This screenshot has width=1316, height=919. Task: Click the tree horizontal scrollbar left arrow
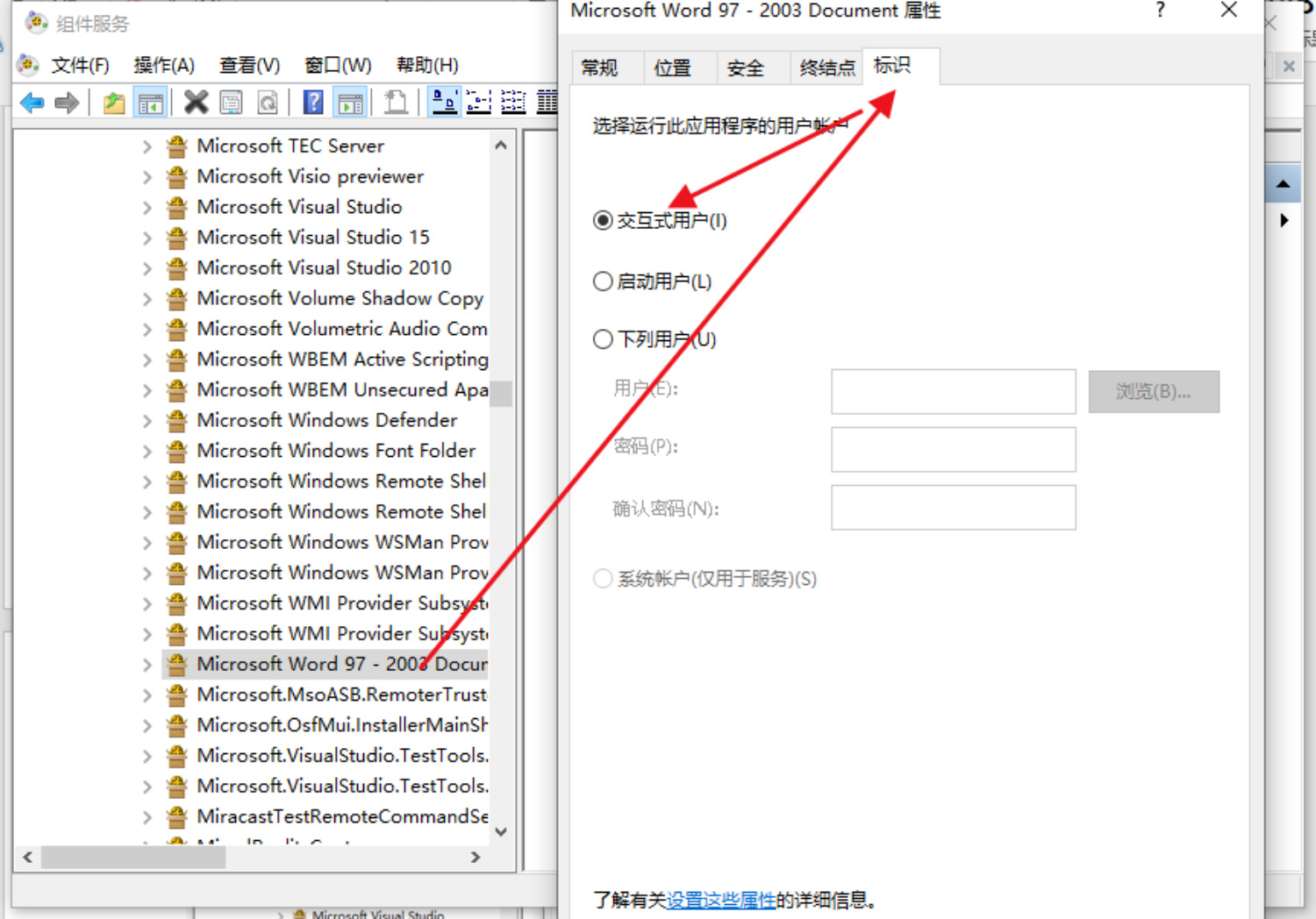(x=28, y=857)
